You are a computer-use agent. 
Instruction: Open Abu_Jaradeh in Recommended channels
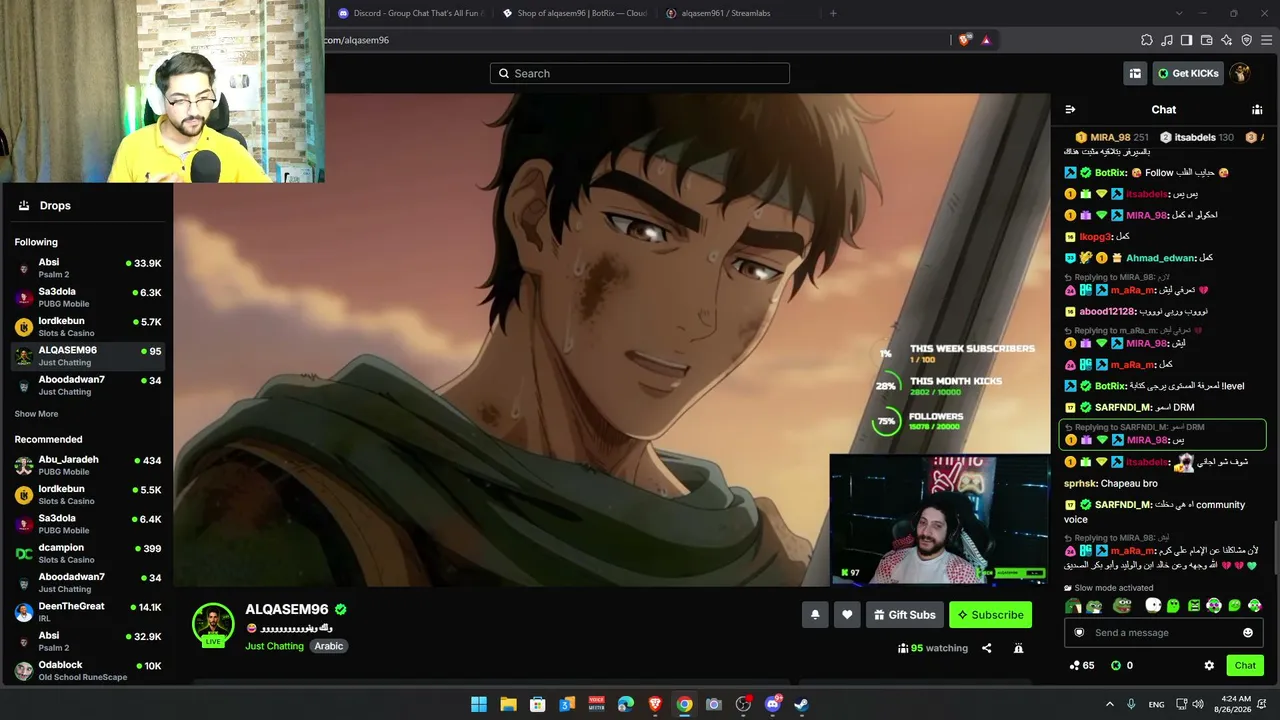tap(88, 465)
